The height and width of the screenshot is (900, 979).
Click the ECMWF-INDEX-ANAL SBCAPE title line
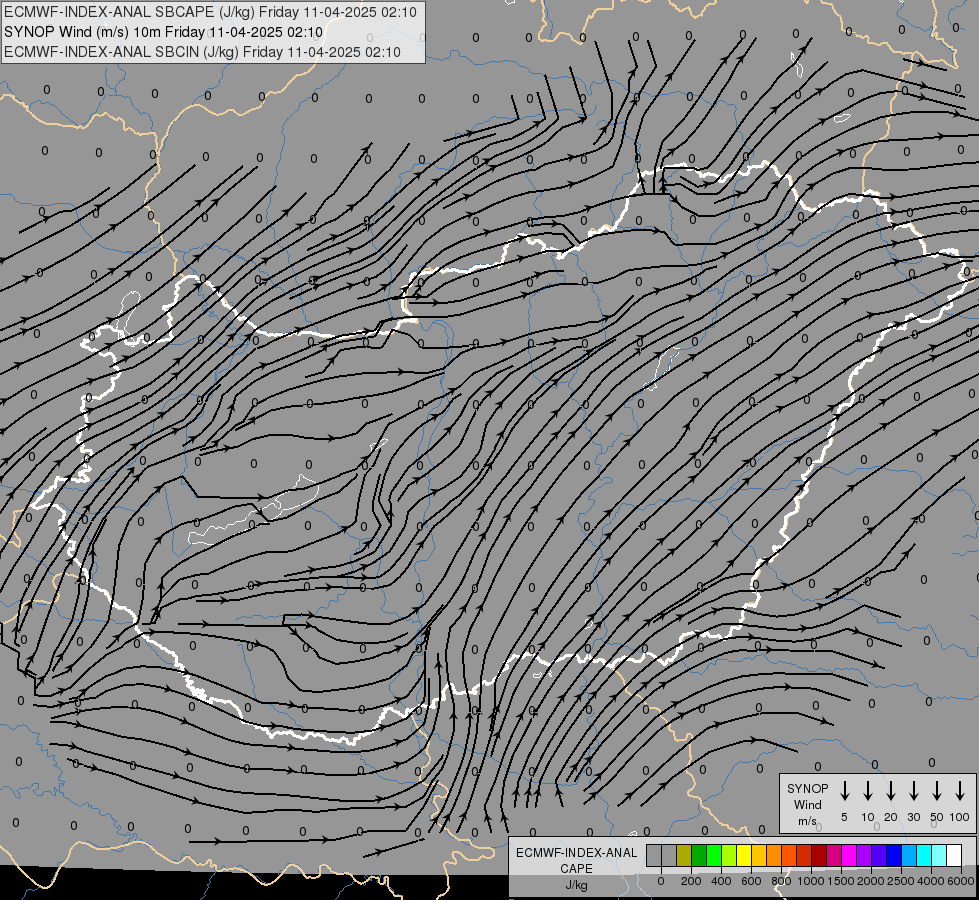210,12
